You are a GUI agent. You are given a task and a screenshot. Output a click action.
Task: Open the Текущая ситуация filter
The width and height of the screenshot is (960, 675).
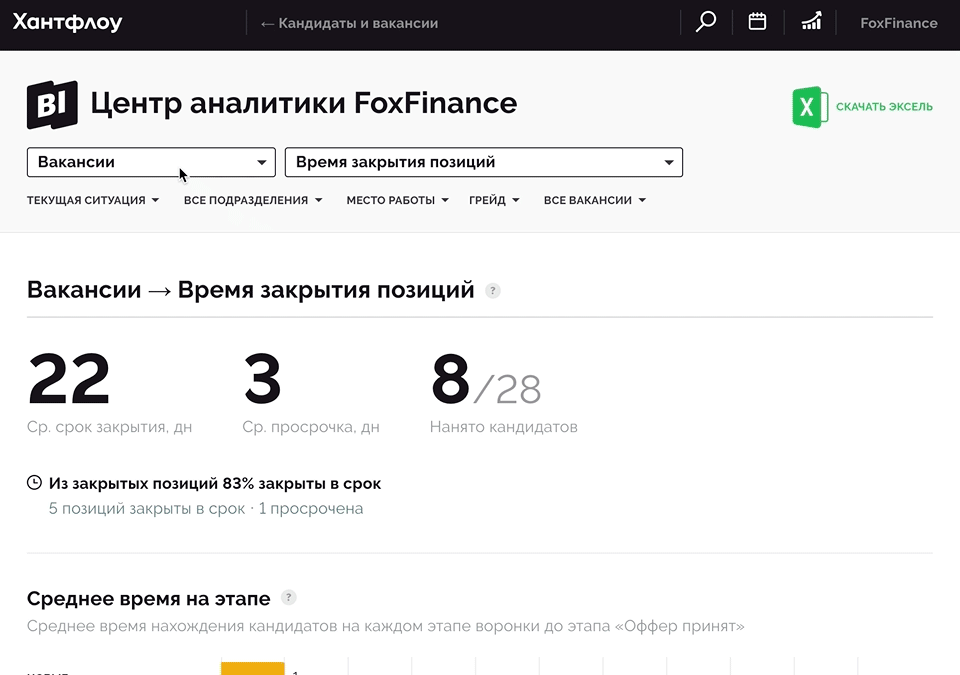(93, 200)
